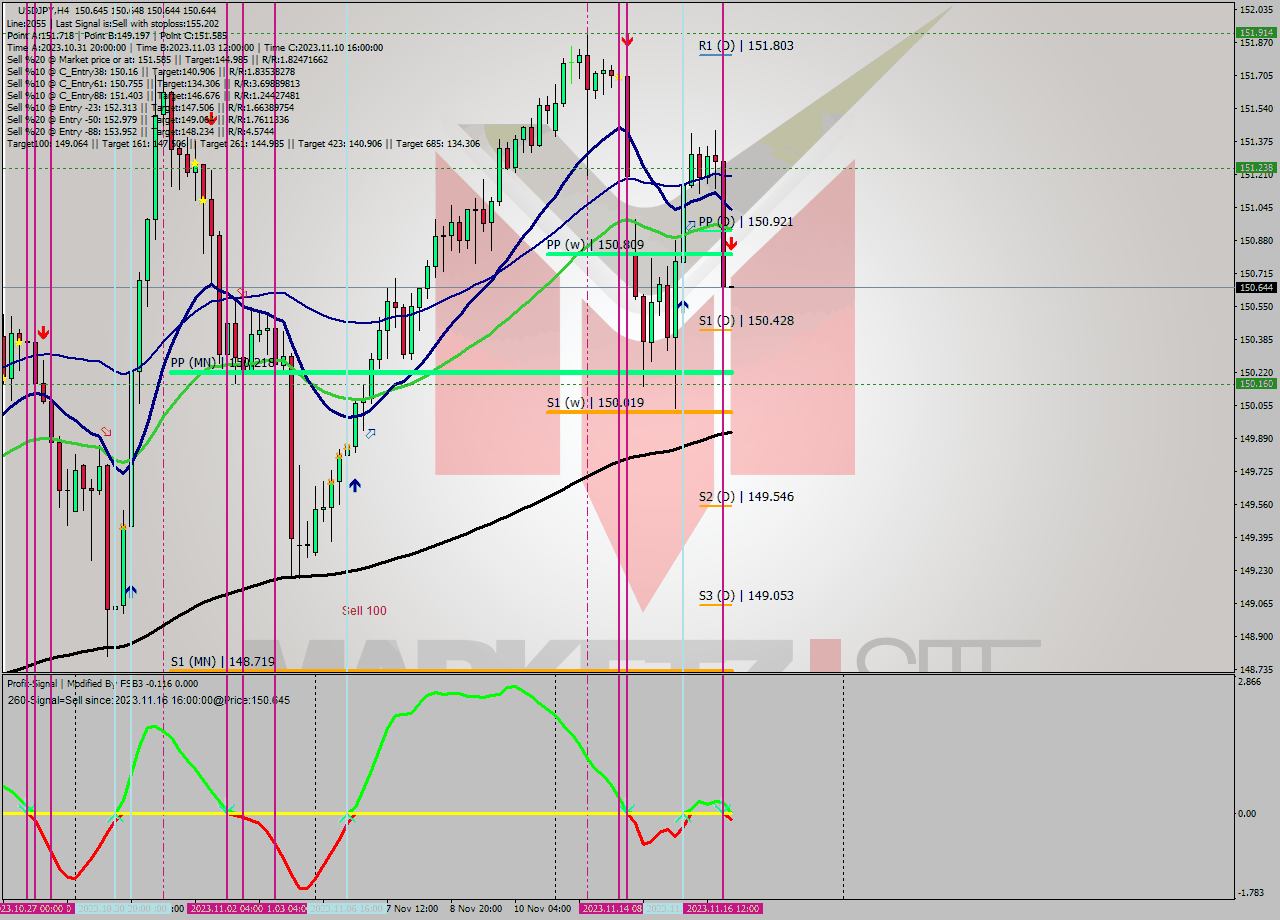The width and height of the screenshot is (1280, 920).
Task: Click the 8 Nov 20:00 time axis label
Action: click(476, 909)
